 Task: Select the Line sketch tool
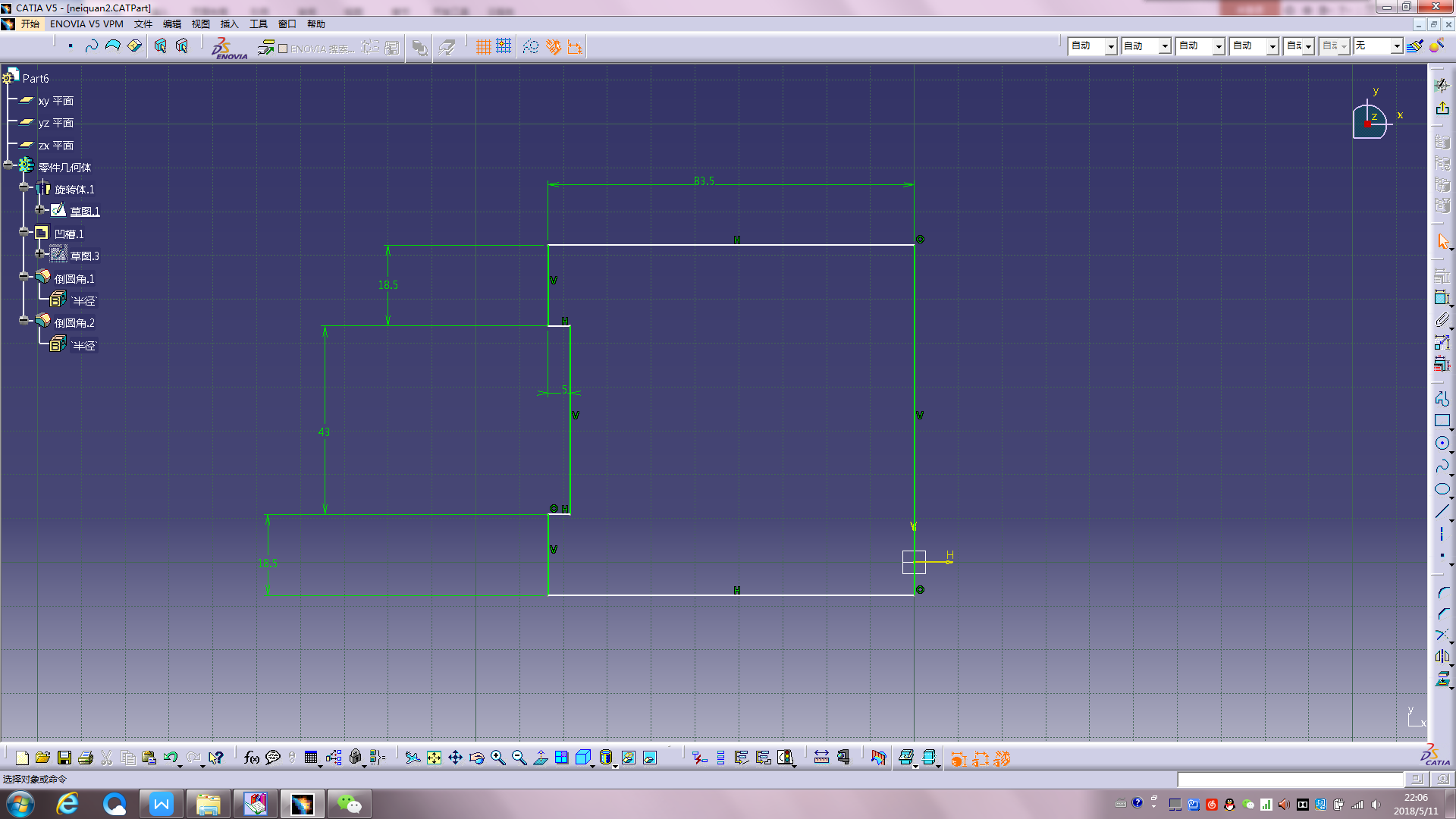point(1442,512)
